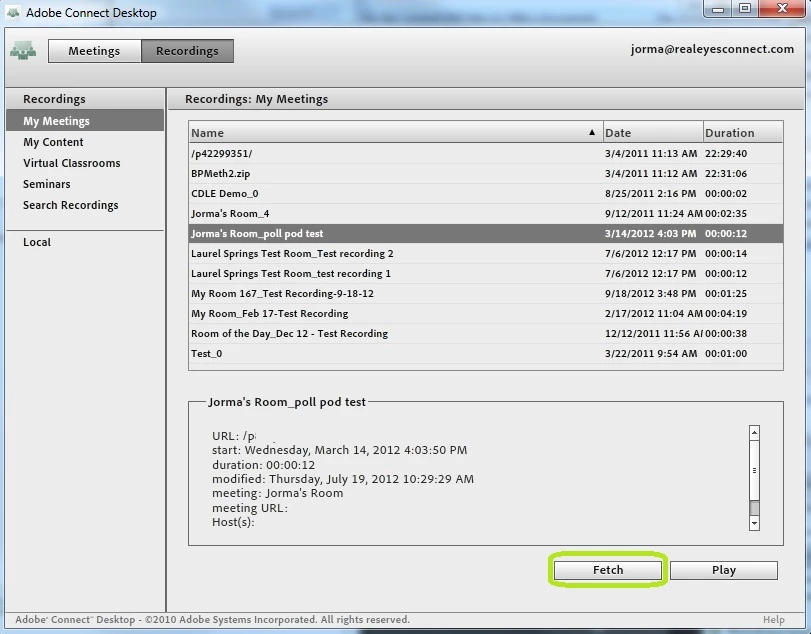Sort by the Date column header

coord(653,133)
